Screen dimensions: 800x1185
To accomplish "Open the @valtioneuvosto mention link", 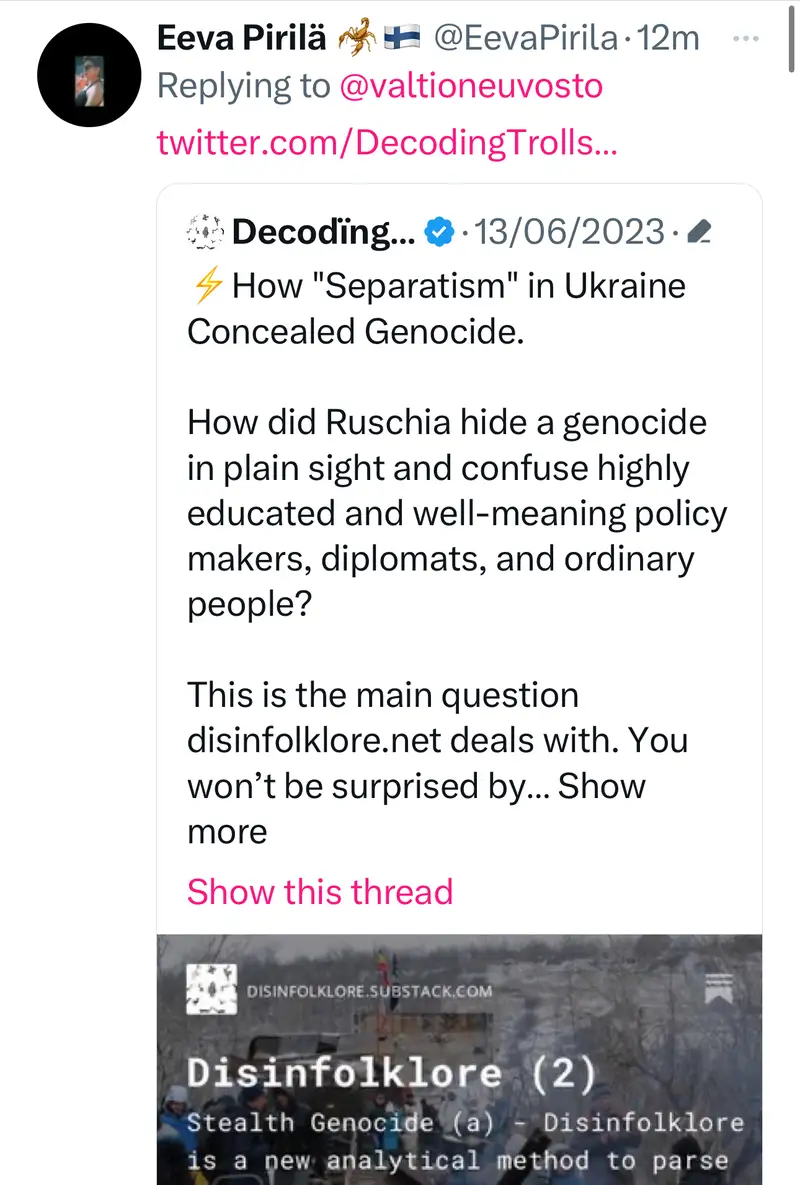I will 471,87.
